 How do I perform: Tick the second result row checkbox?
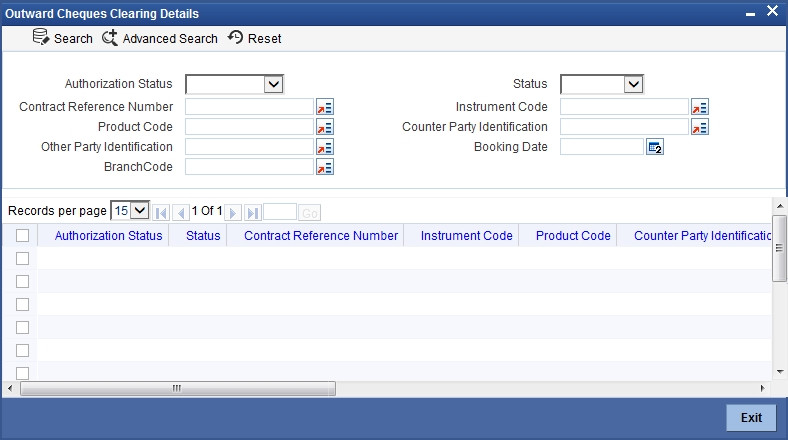click(23, 281)
